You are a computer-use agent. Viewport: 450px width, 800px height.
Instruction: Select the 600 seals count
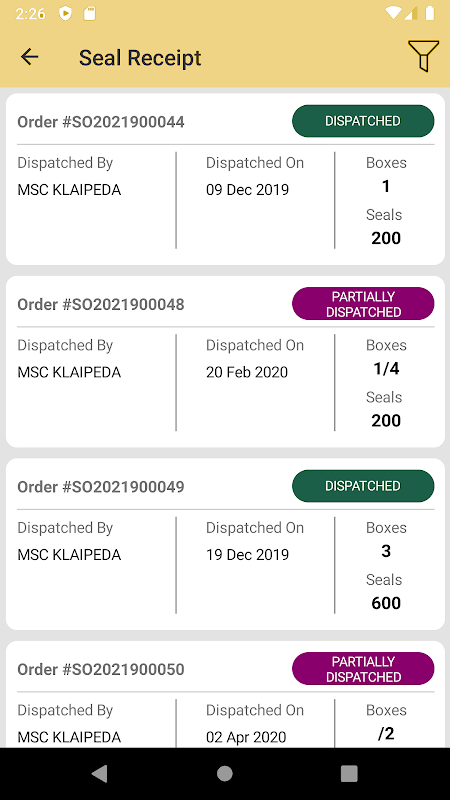(386, 603)
